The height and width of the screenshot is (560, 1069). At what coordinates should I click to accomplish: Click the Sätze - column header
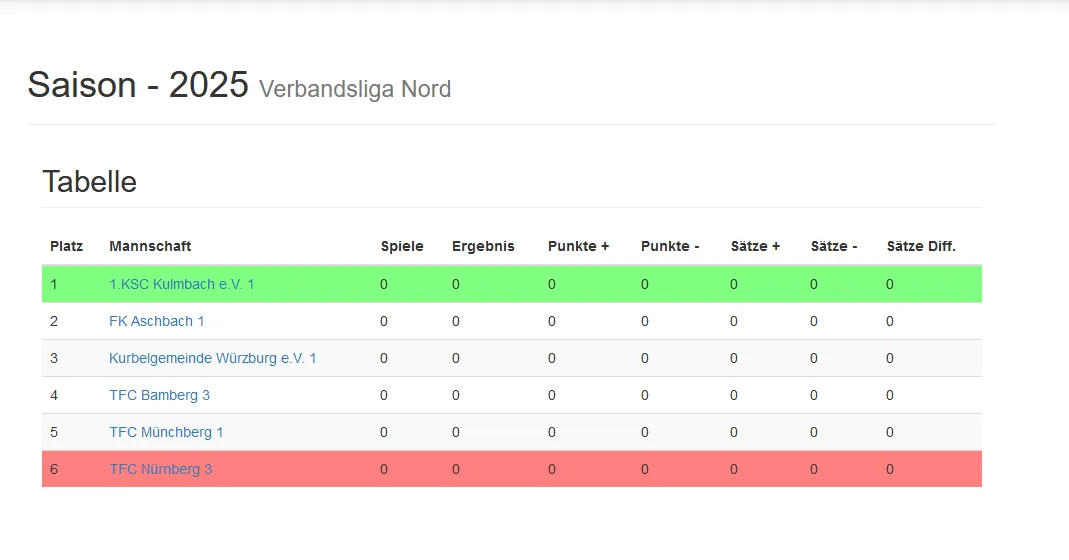click(834, 246)
